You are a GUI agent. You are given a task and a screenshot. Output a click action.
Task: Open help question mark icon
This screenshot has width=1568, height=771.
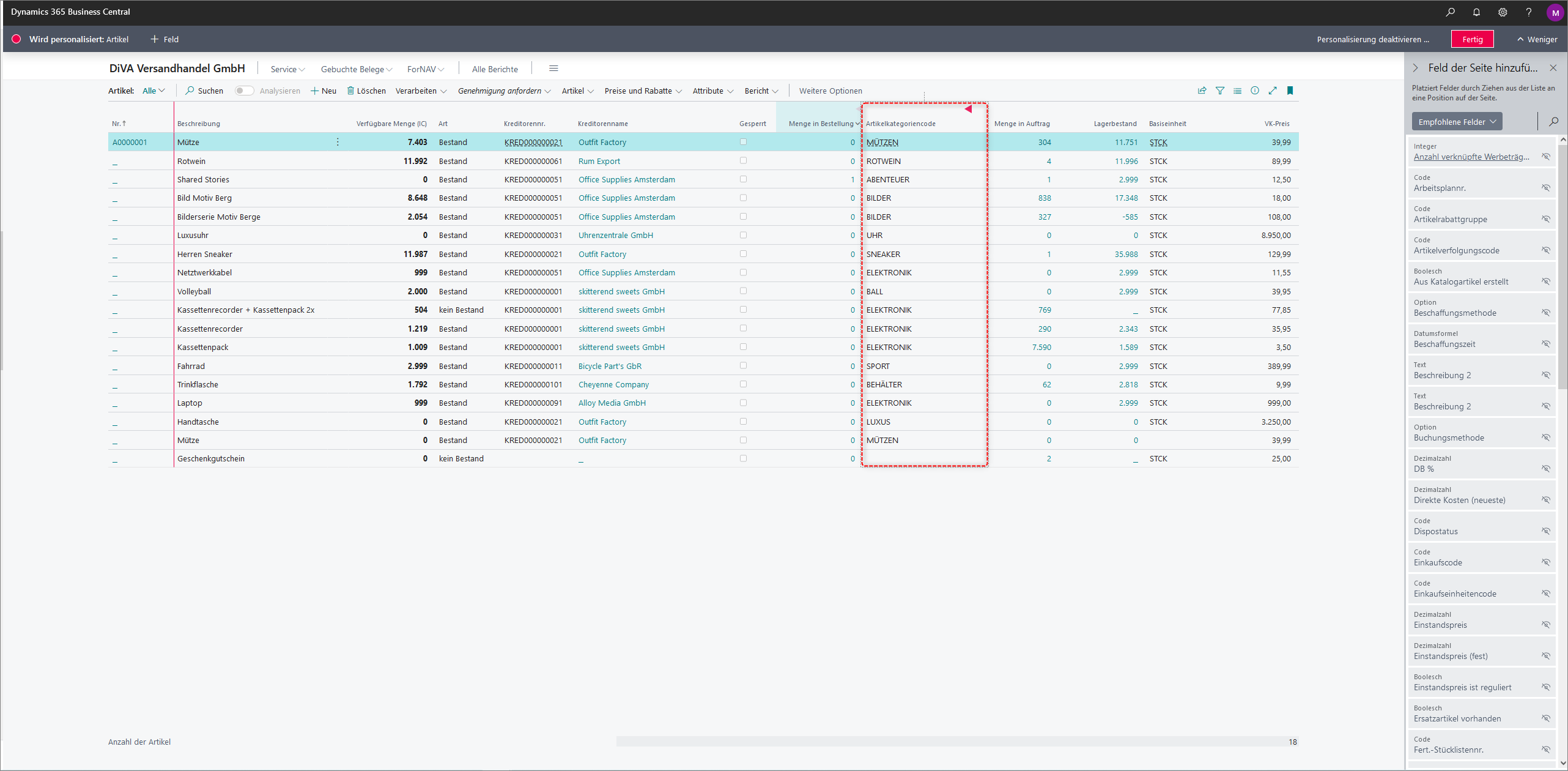(x=1529, y=12)
